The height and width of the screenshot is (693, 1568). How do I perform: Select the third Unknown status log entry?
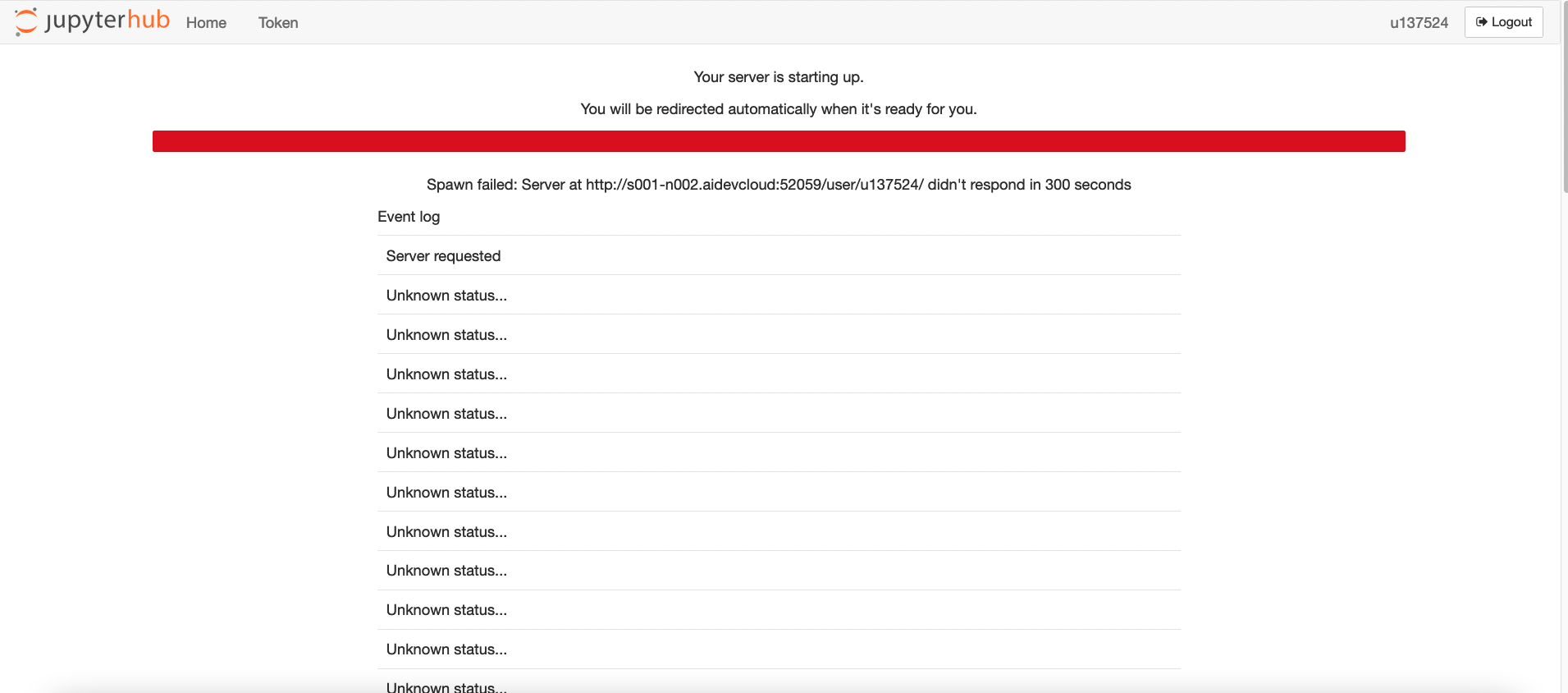point(446,374)
